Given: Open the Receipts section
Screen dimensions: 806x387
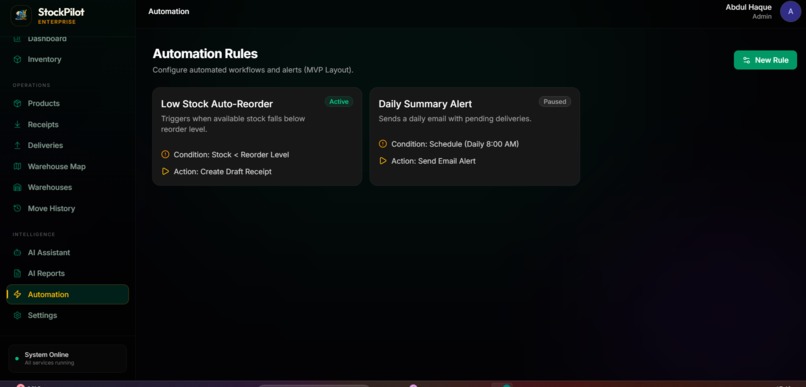Looking at the screenshot, I should pos(67,125).
